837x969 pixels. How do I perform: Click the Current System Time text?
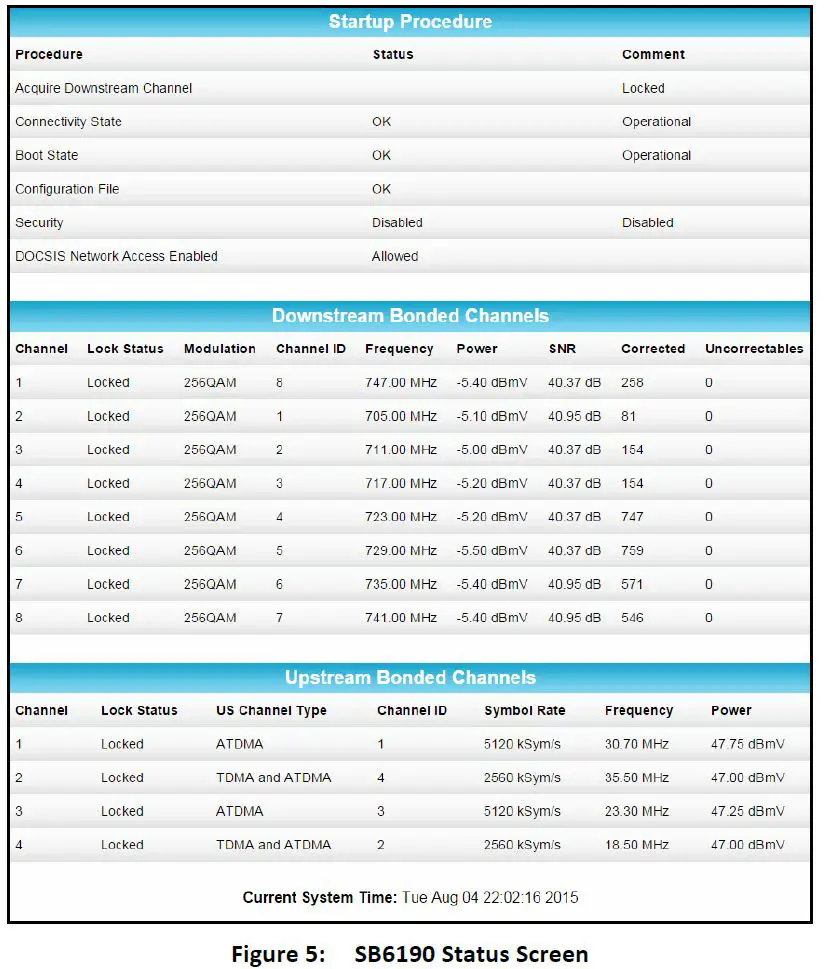(x=411, y=897)
